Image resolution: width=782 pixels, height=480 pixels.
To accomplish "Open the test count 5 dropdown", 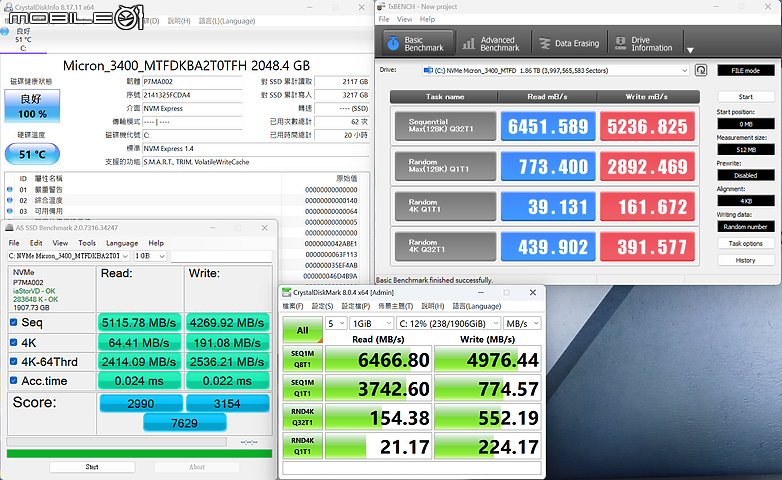I will point(336,323).
